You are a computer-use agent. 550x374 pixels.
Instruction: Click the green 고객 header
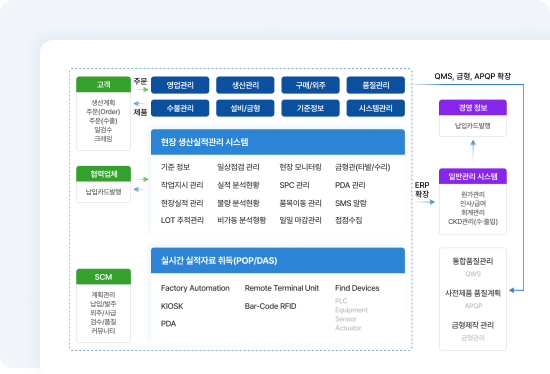103,85
